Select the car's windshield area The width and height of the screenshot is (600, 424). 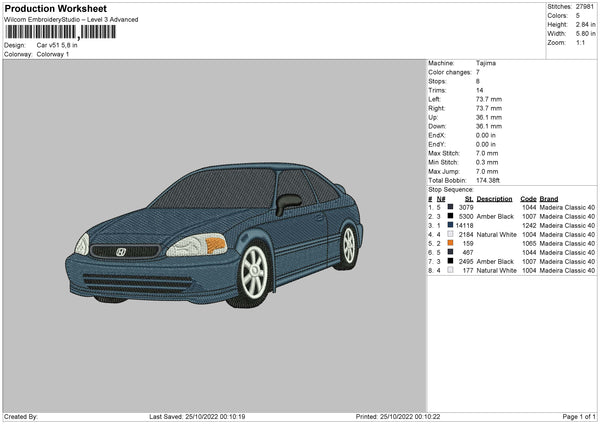click(x=213, y=189)
